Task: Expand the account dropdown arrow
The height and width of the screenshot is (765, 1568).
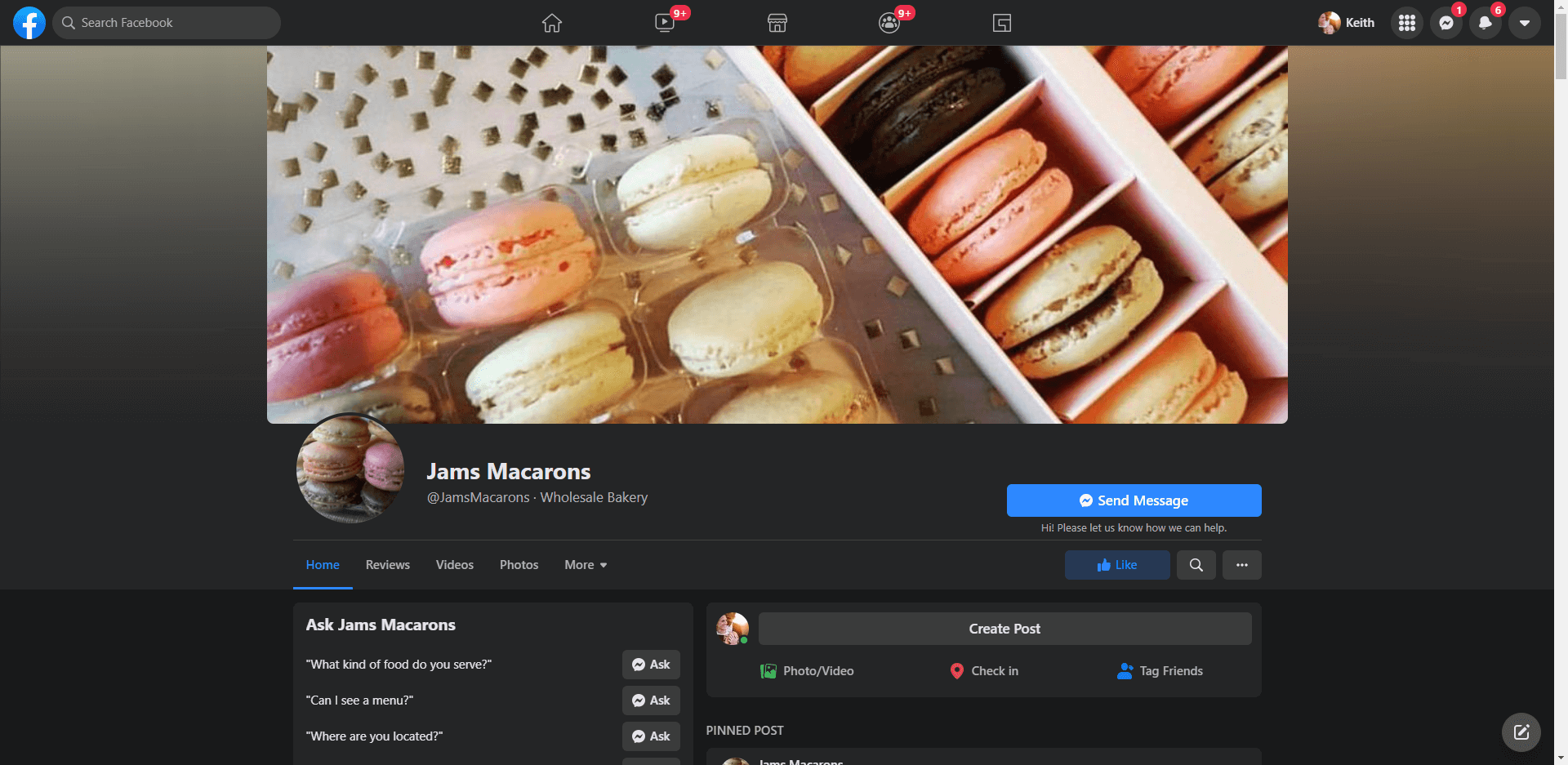Action: click(x=1524, y=23)
